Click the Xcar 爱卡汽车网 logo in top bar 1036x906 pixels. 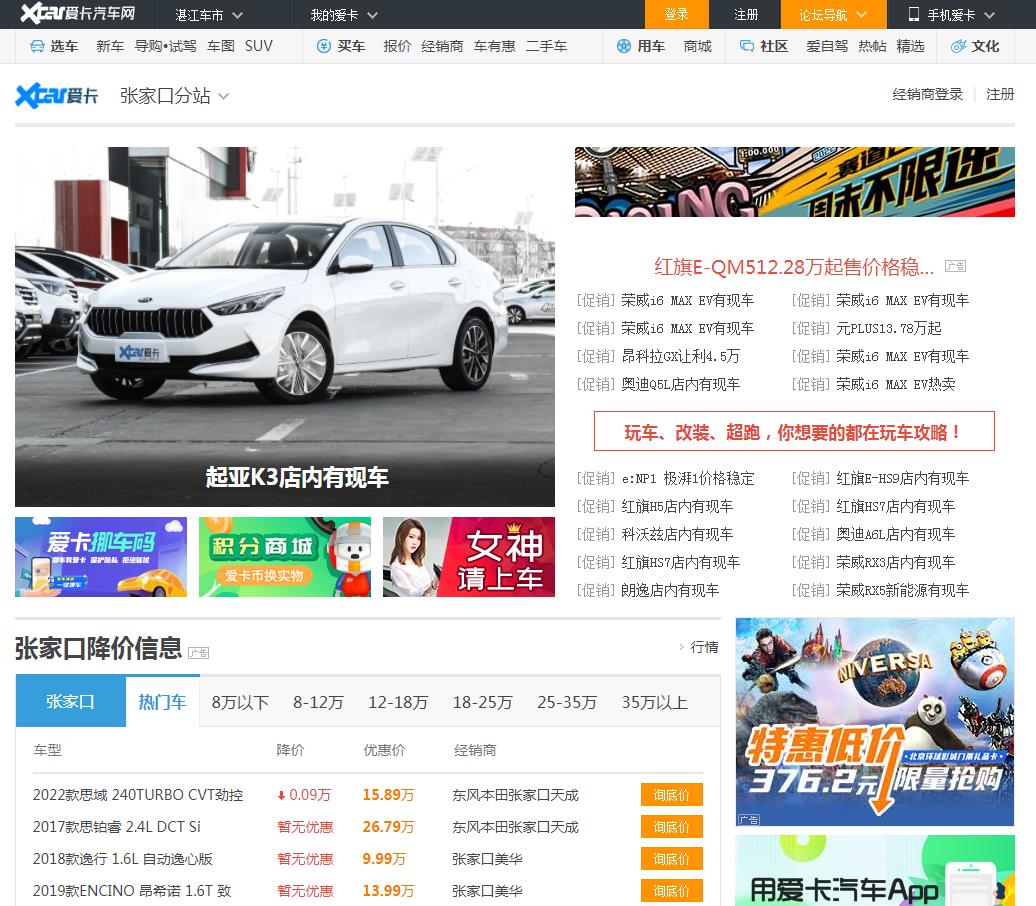point(77,13)
